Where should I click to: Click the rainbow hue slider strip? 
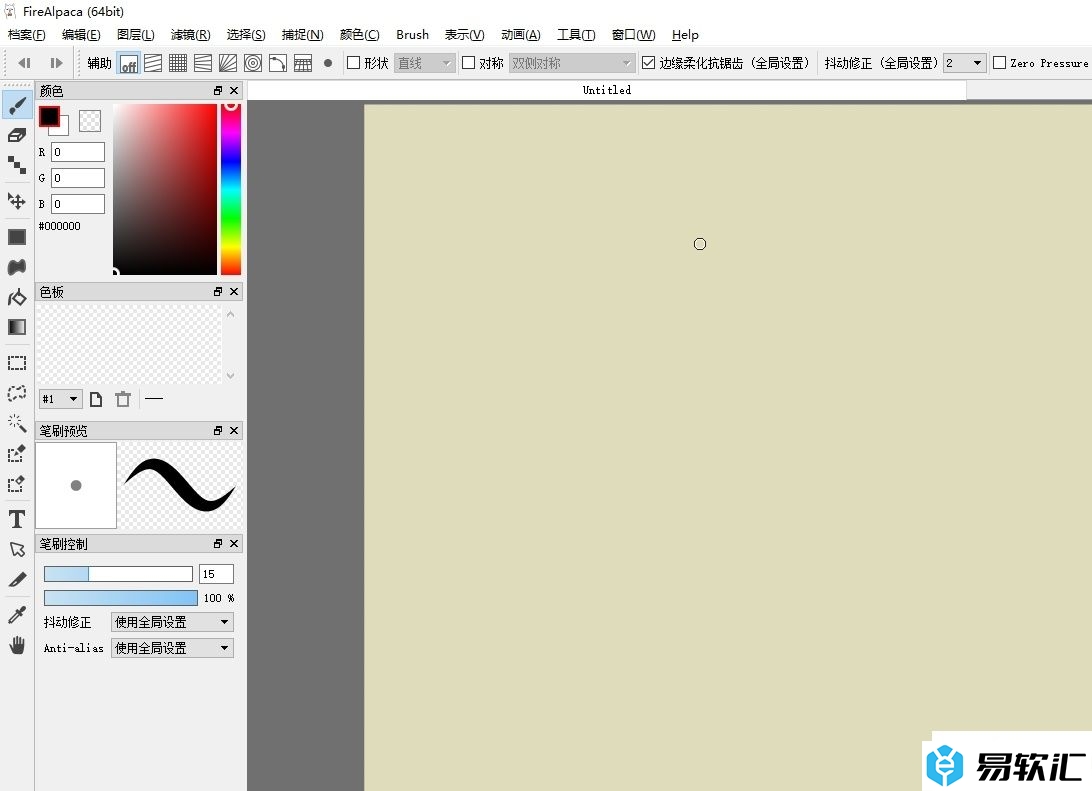pos(231,189)
